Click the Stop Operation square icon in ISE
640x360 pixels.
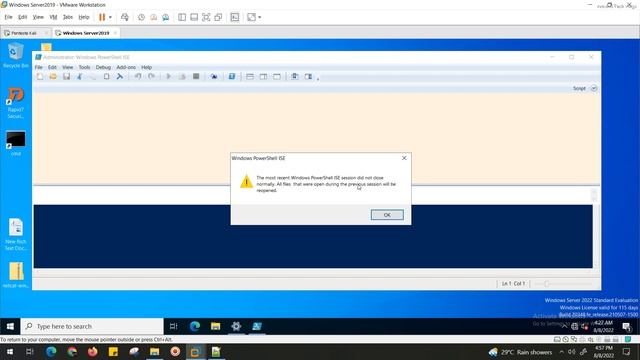(196, 76)
